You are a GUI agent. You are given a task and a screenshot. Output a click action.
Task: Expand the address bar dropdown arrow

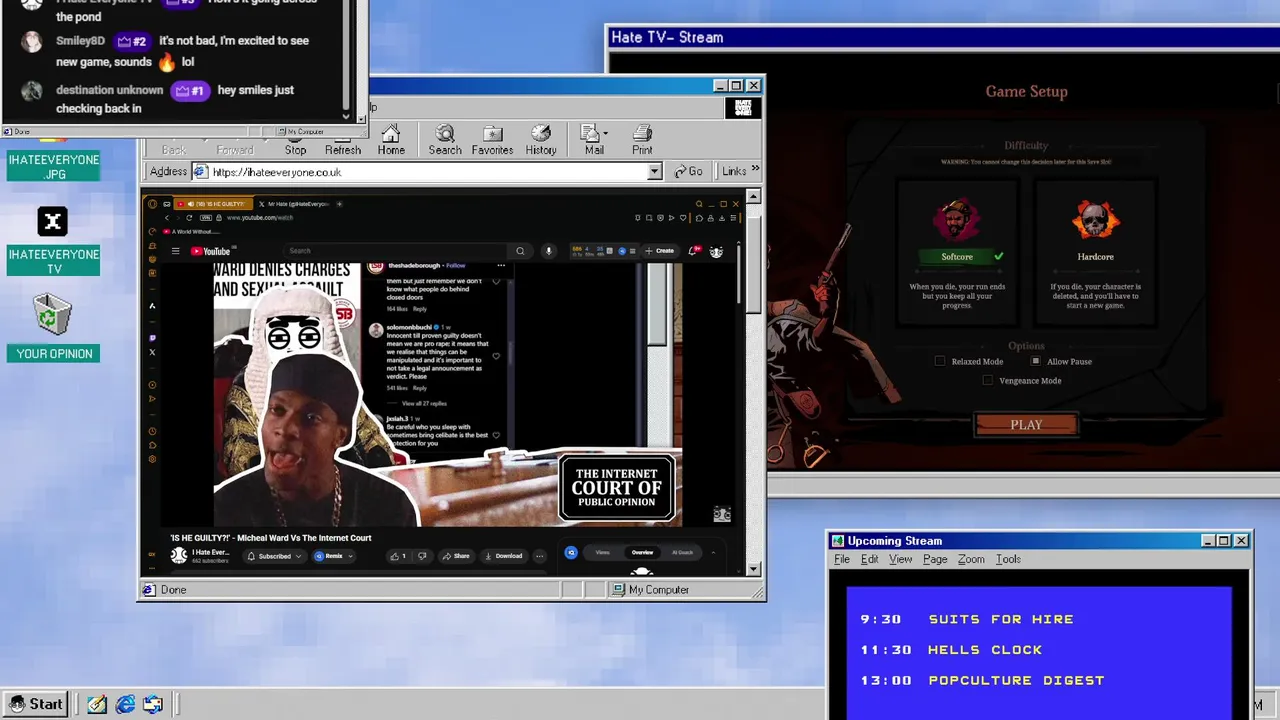654,172
